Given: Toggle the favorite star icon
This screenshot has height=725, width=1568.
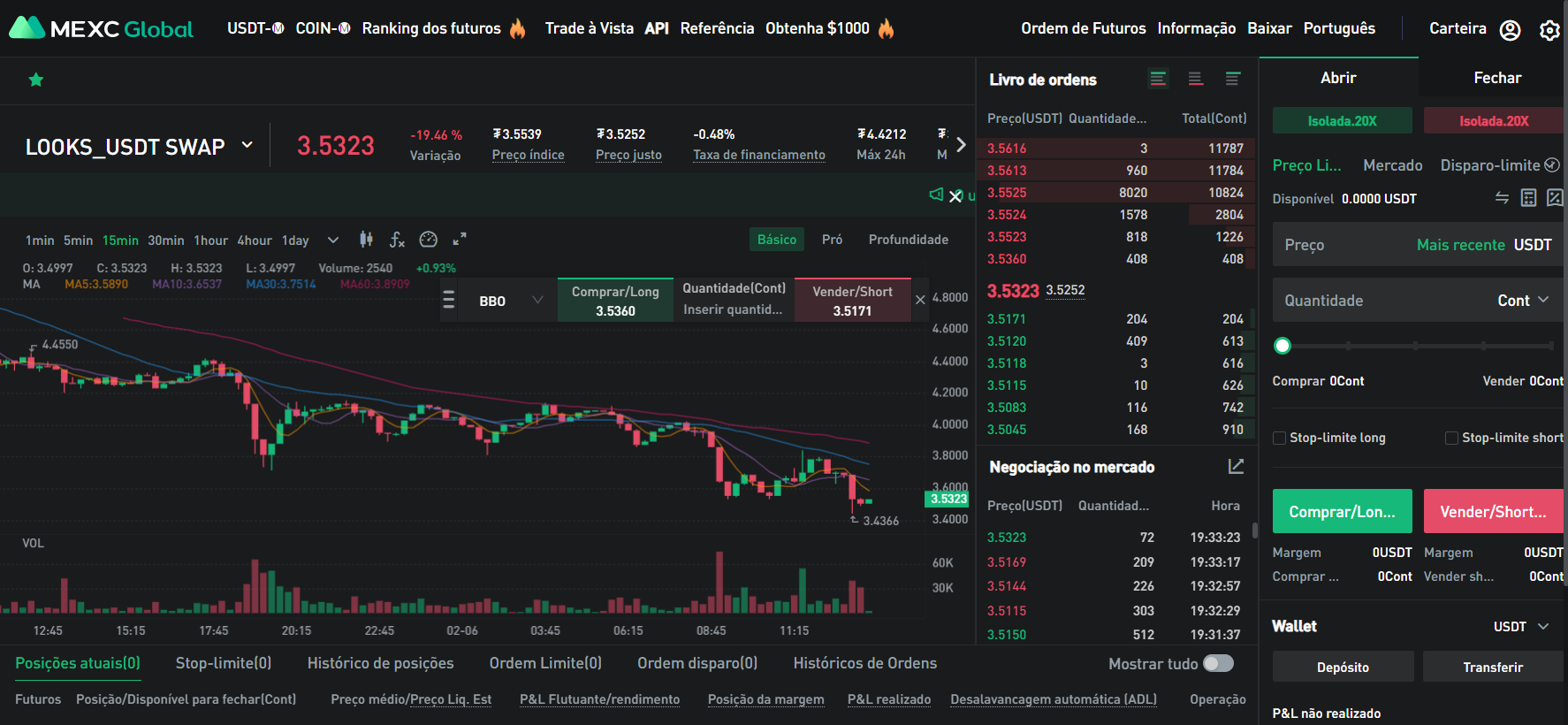Looking at the screenshot, I should click(x=36, y=80).
